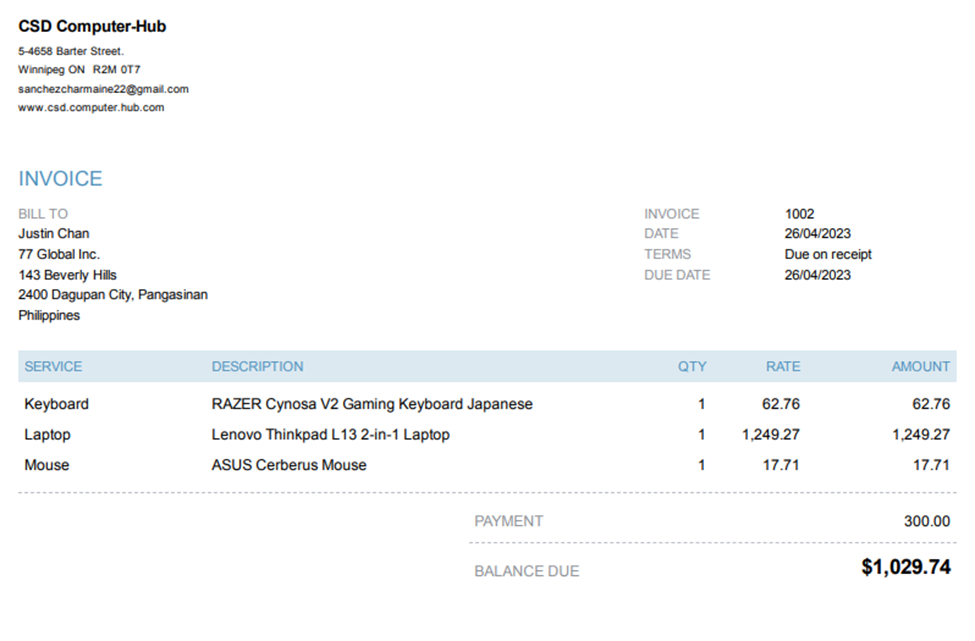
Task: Click the Lenovo Thinkpad L13 description
Action: click(330, 435)
